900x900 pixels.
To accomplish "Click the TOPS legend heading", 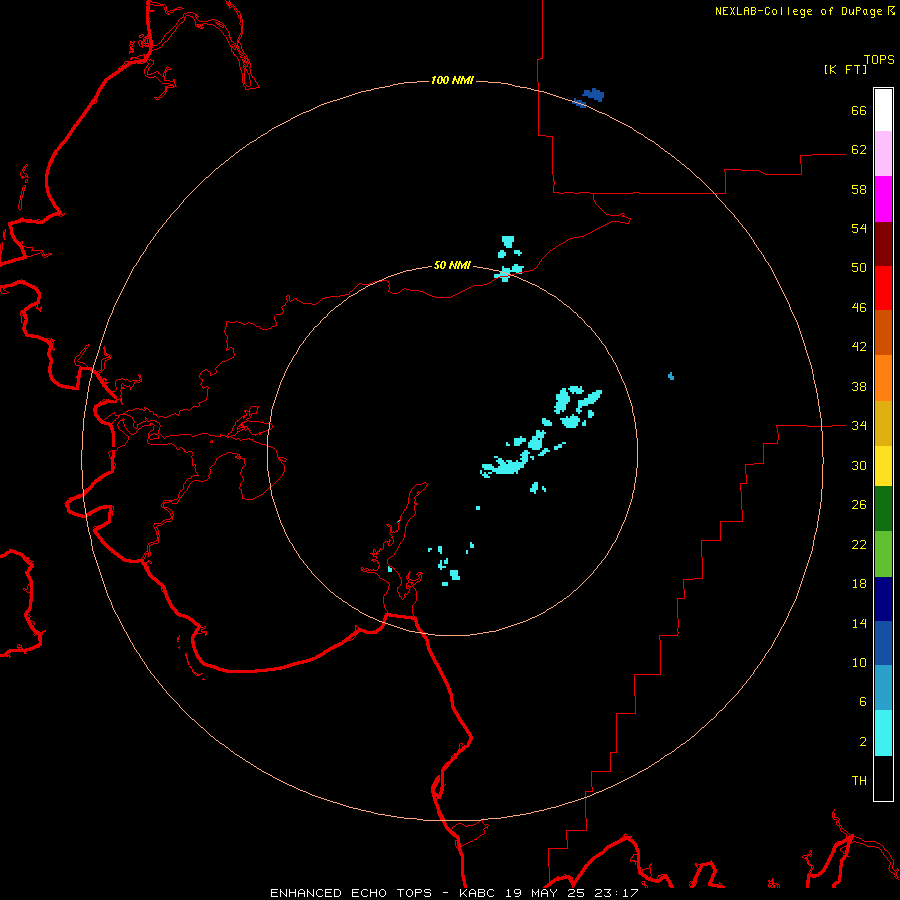I will coord(879,59).
